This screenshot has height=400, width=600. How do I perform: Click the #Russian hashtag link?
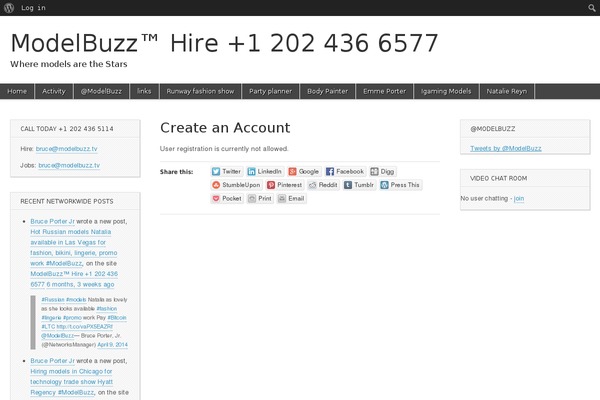53,299
